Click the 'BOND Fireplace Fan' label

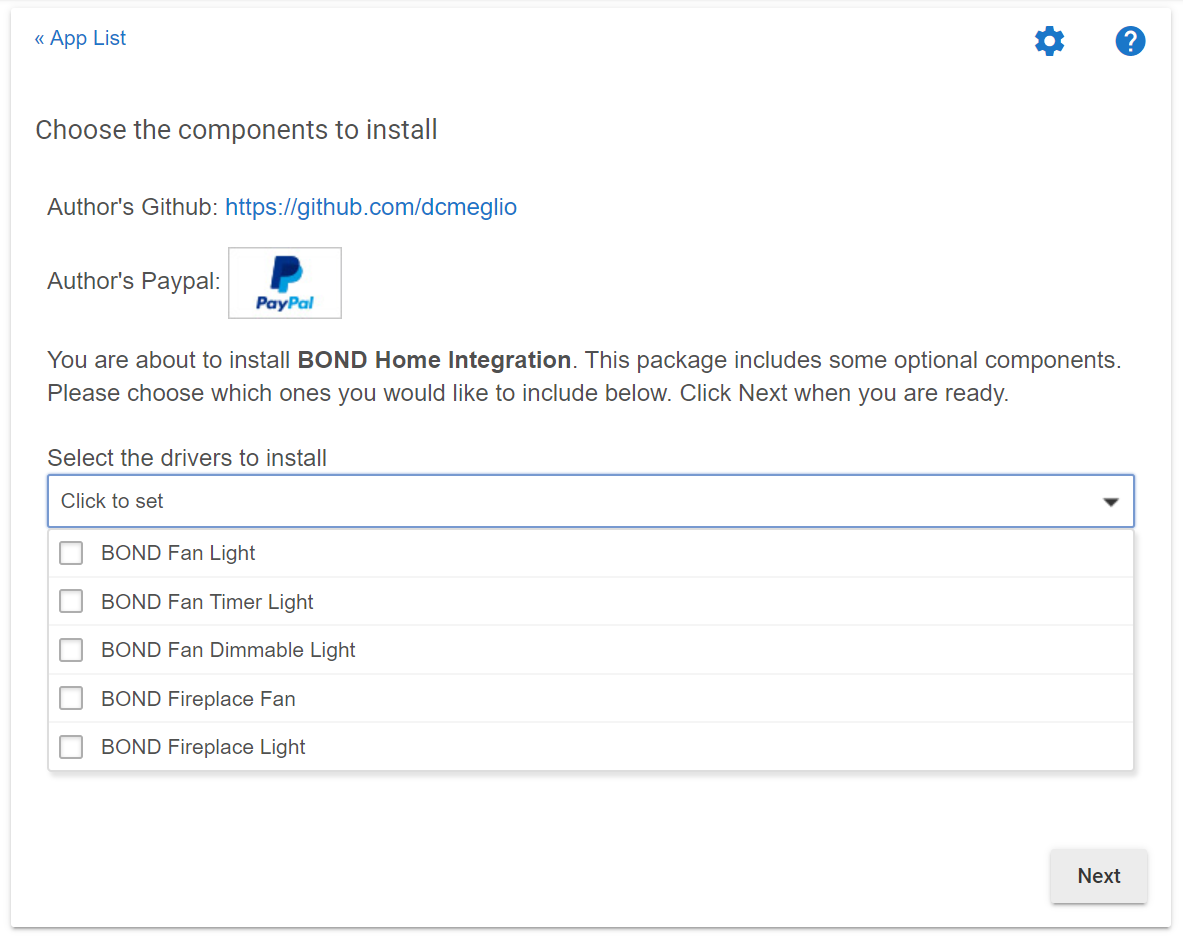click(198, 698)
